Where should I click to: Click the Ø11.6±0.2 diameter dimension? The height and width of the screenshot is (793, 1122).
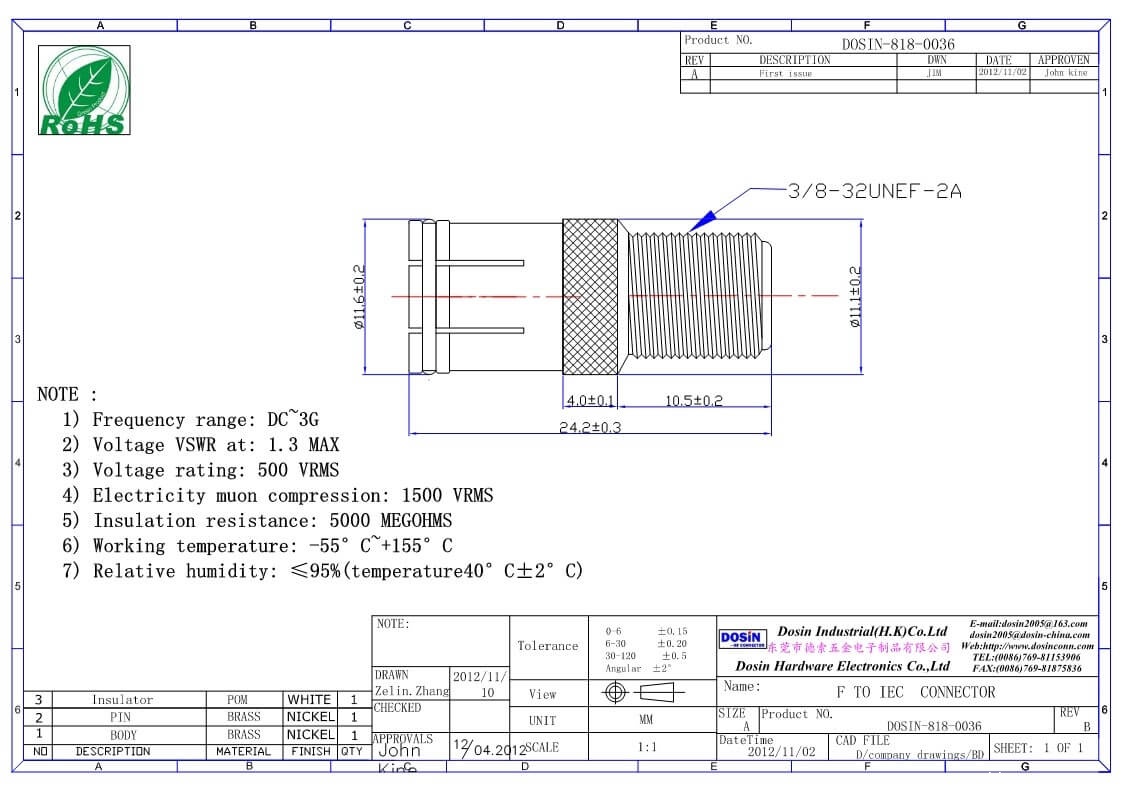[360, 296]
